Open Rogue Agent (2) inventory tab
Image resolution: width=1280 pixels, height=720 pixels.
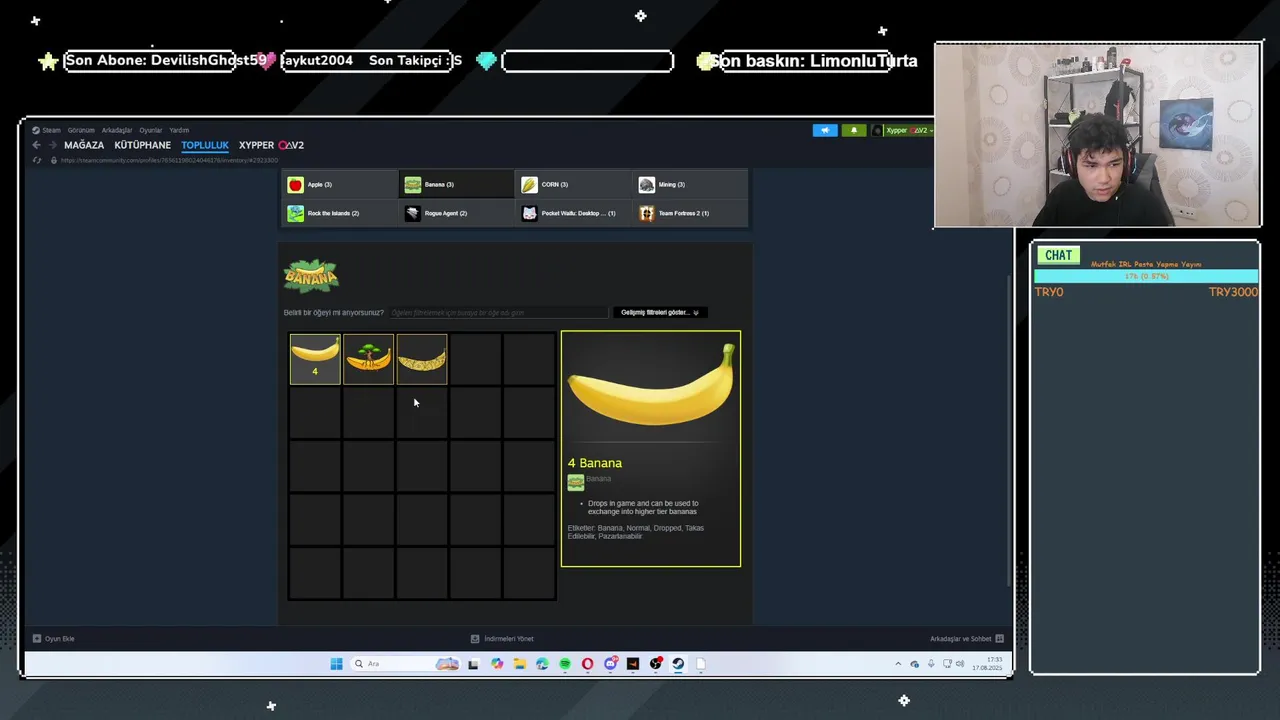(x=456, y=213)
